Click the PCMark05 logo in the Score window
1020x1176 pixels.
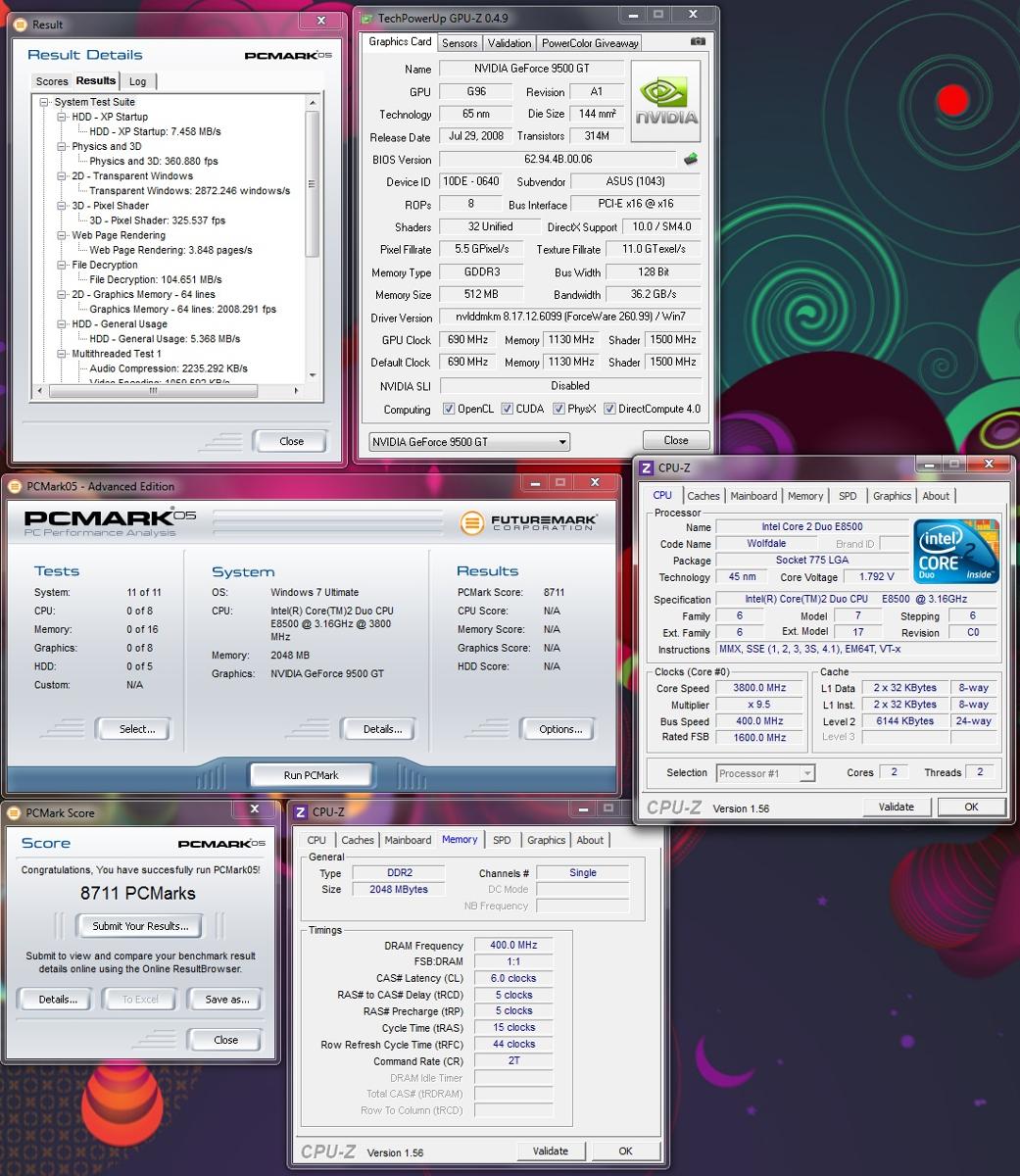(221, 843)
